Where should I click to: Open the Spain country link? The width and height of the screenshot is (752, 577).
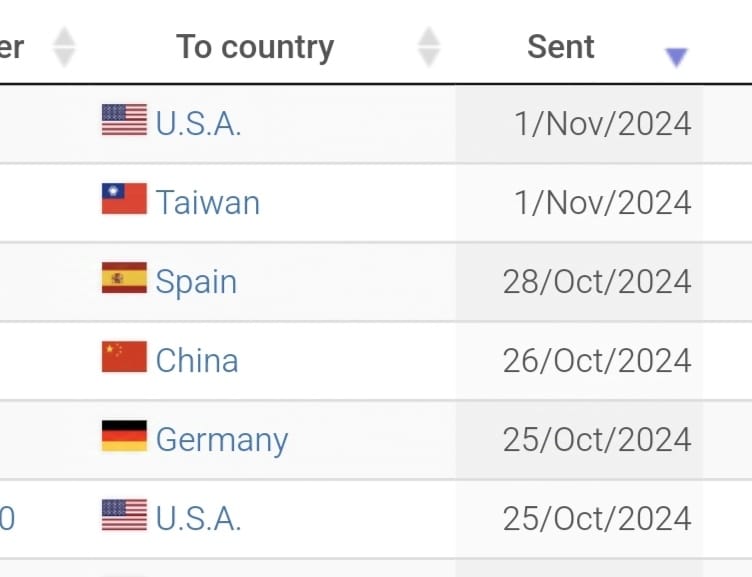196,282
